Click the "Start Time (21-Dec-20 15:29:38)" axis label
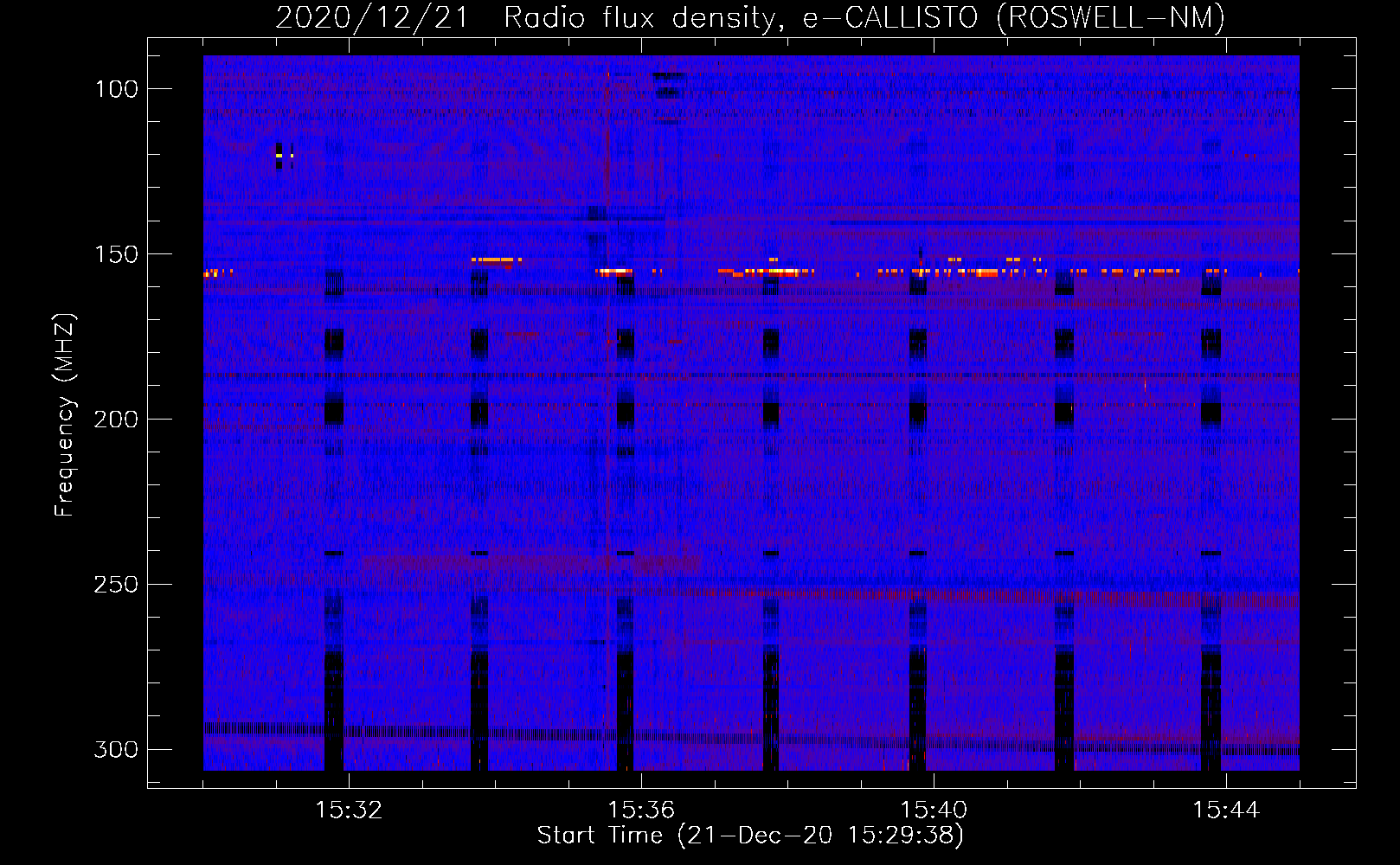Viewport: 1400px width, 865px height. point(750,836)
